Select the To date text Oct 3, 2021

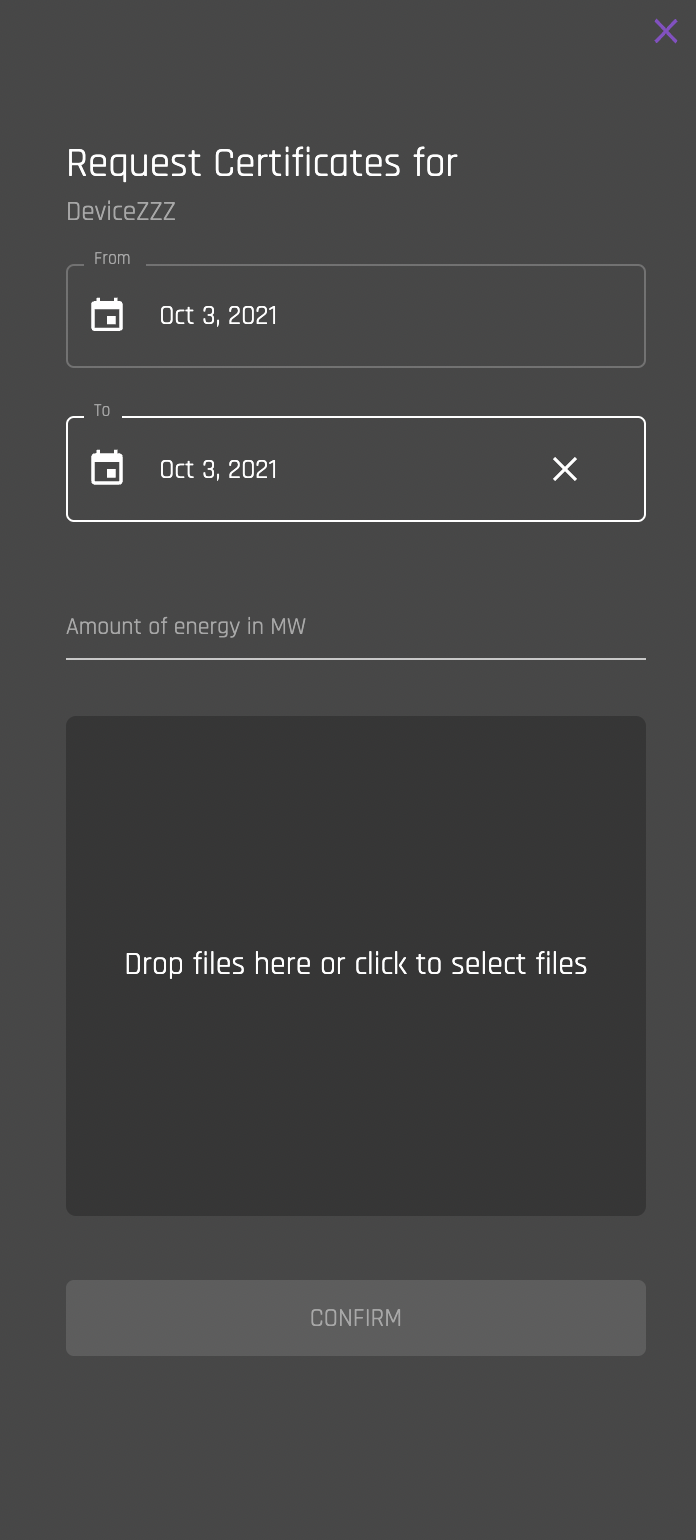(x=218, y=469)
